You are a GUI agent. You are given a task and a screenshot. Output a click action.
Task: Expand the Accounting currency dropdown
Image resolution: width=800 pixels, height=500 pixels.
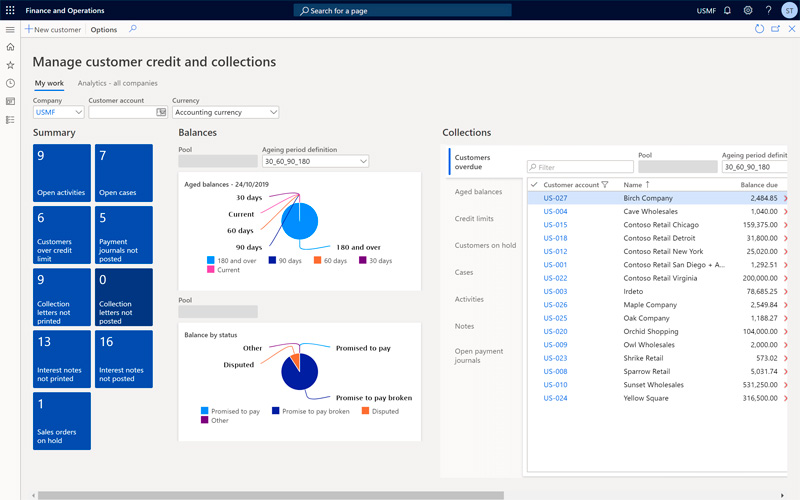(x=273, y=112)
